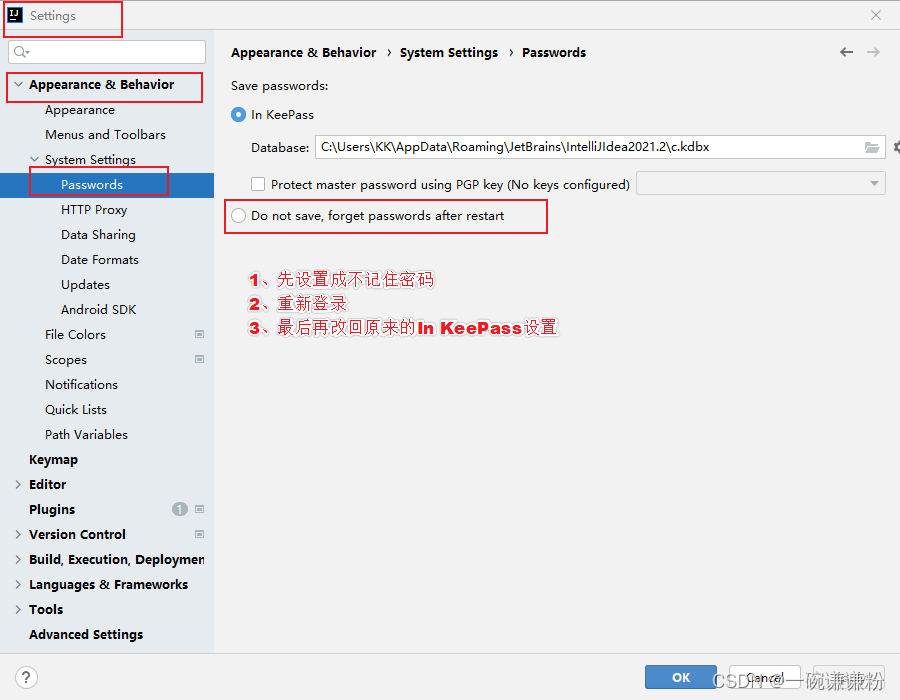Image resolution: width=900 pixels, height=700 pixels.
Task: Click the back navigation arrow
Action: pos(846,52)
